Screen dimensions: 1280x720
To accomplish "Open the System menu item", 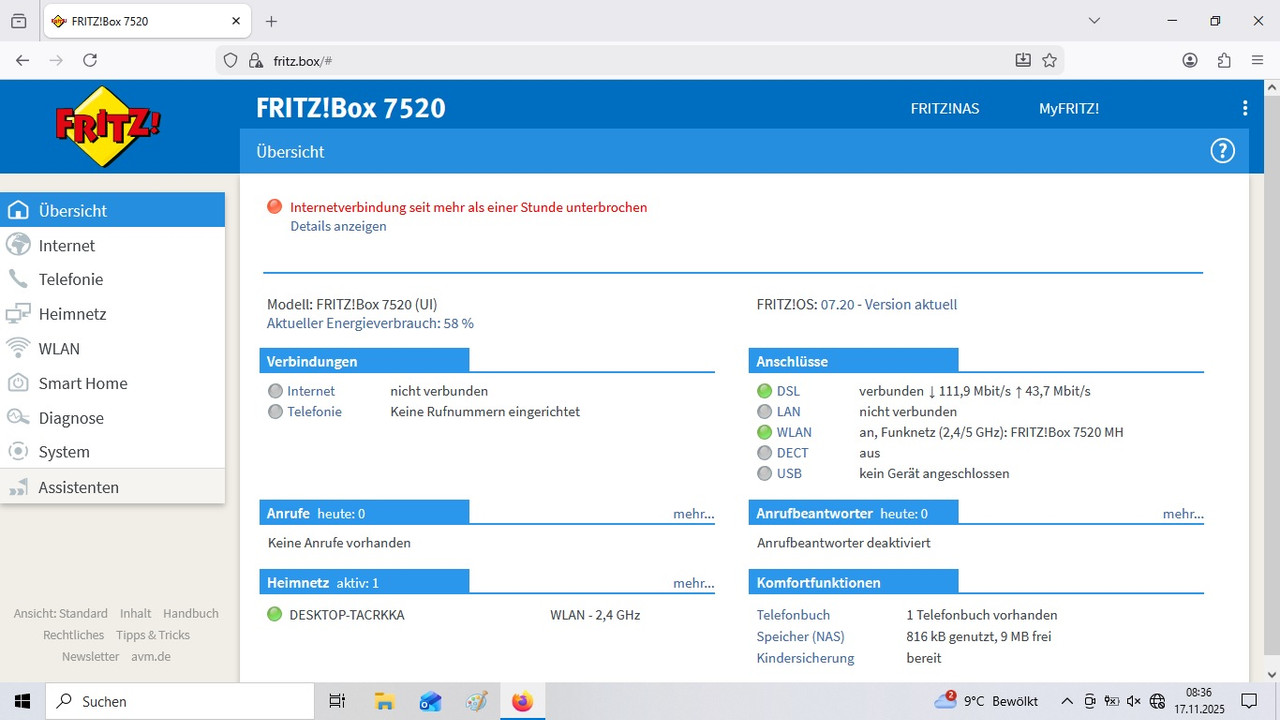I will [112, 452].
